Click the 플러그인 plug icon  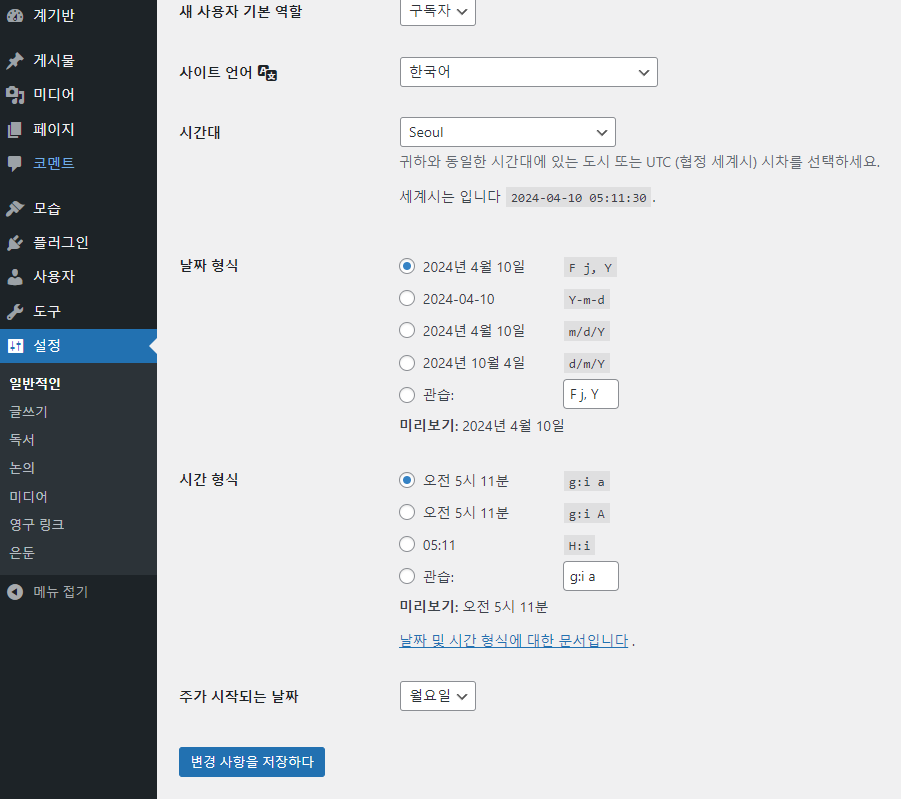pos(15,243)
